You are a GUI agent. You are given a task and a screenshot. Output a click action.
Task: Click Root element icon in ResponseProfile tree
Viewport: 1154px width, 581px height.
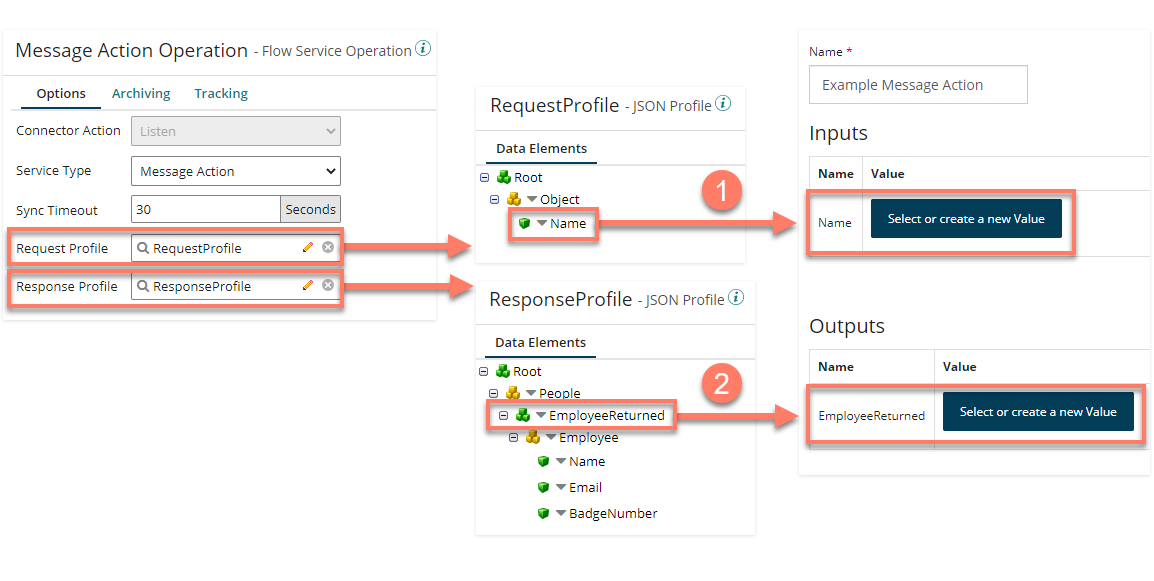pyautogui.click(x=503, y=371)
